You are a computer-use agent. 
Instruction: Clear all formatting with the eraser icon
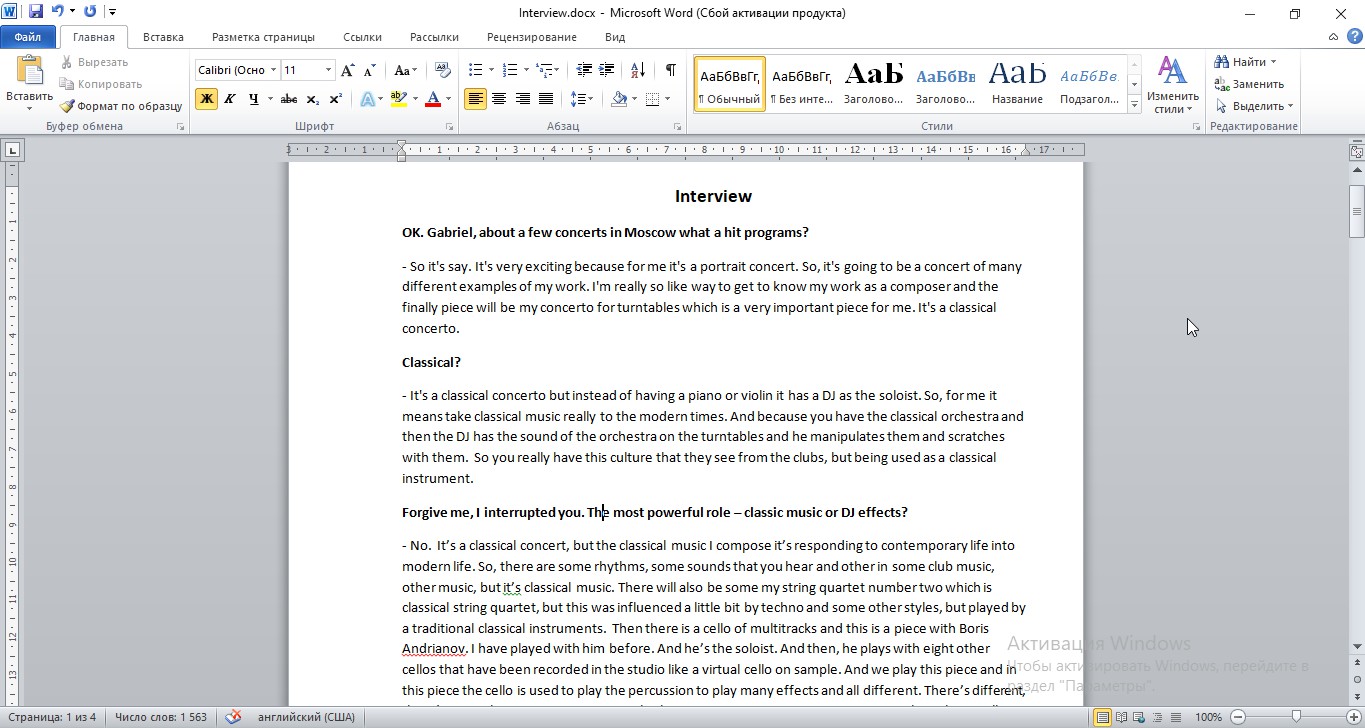[443, 70]
